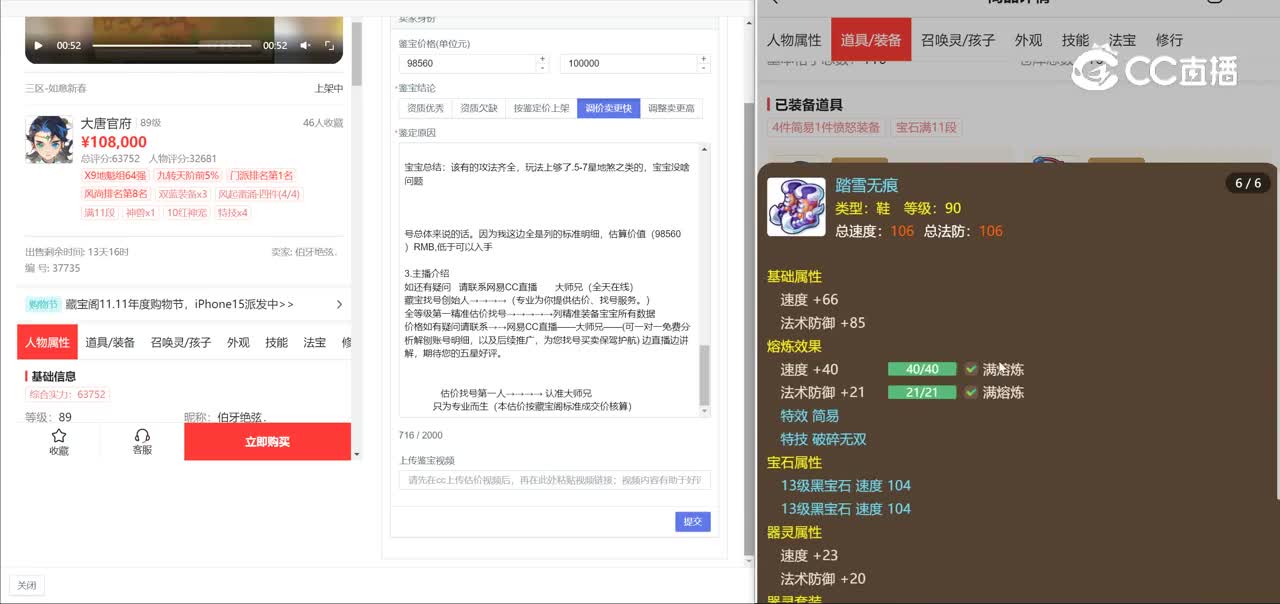Viewport: 1280px width, 604px height.
Task: Click the CC直播 logo watermark
Action: [x=1155, y=70]
